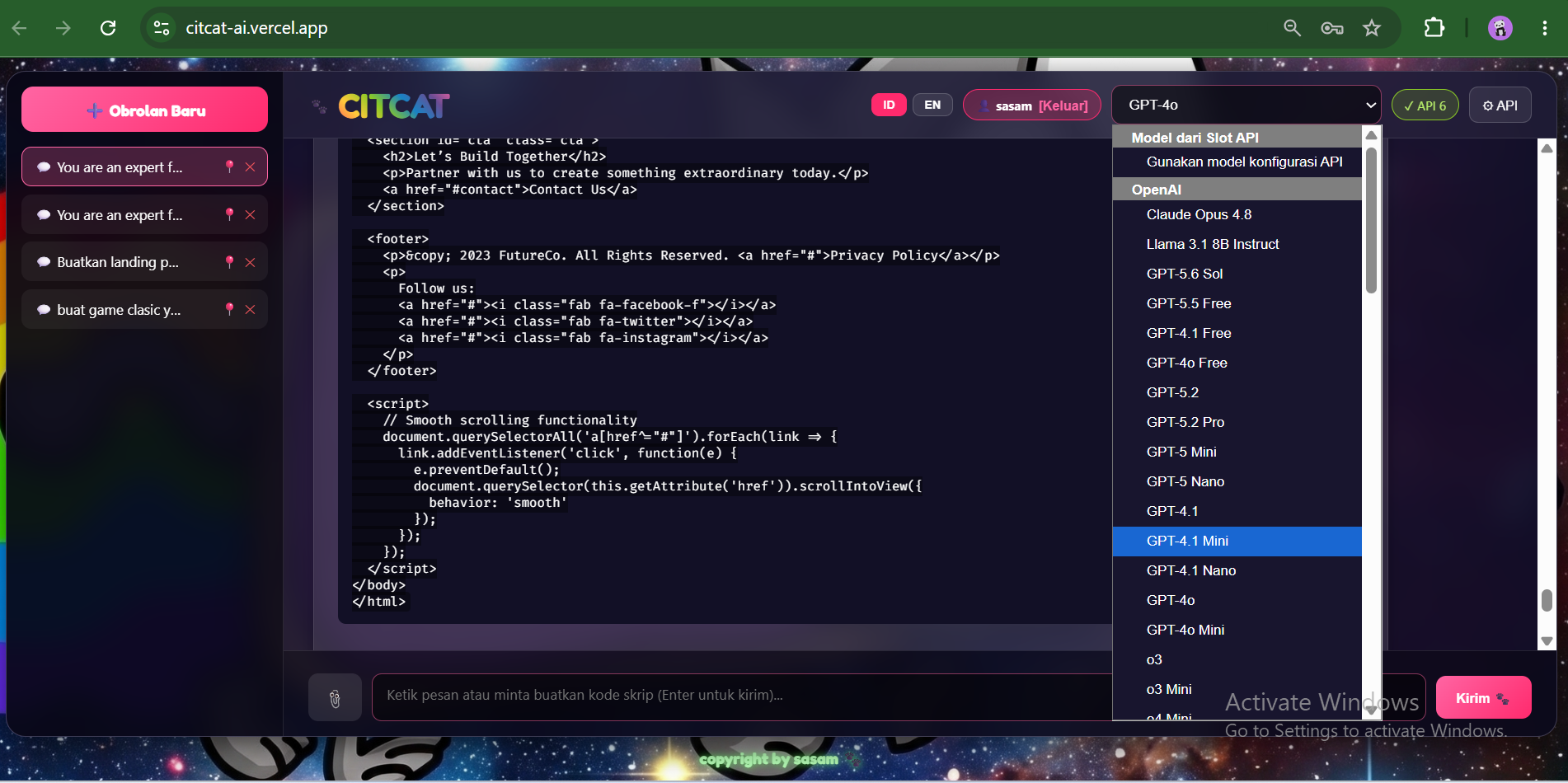Pin the 'Buatkan landing p...' chat
Image resolution: width=1568 pixels, height=783 pixels.
point(230,262)
